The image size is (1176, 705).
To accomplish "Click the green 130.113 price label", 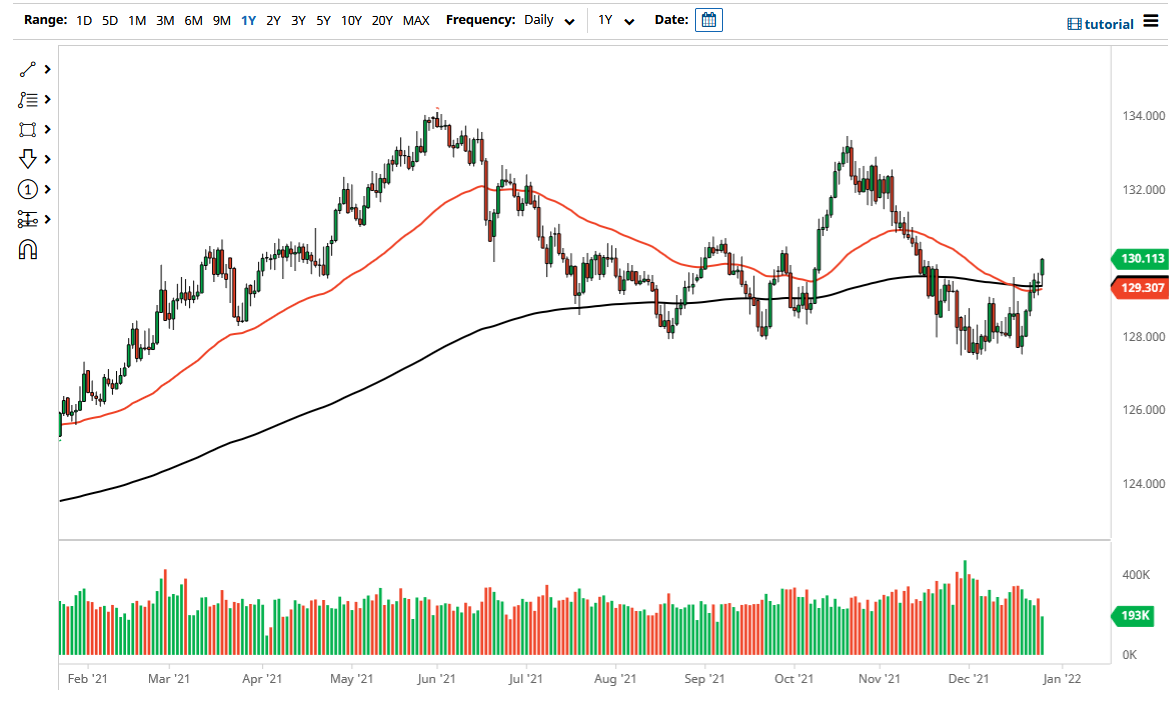I will point(1141,259).
